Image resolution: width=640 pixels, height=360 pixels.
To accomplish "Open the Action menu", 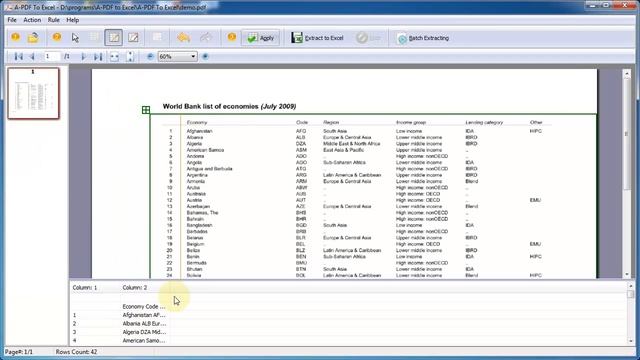I will tap(32, 20).
